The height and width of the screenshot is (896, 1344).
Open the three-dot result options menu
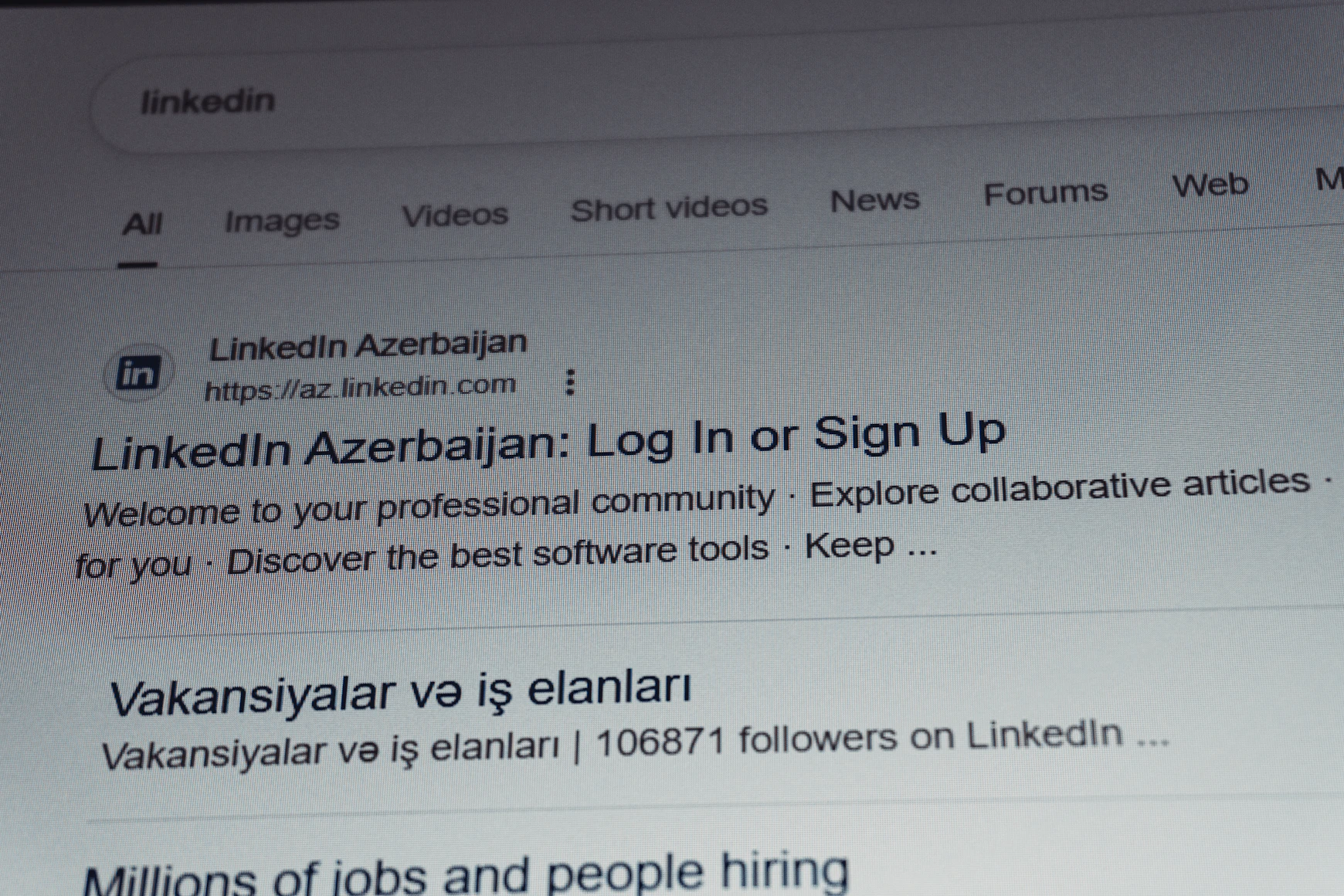pos(570,382)
